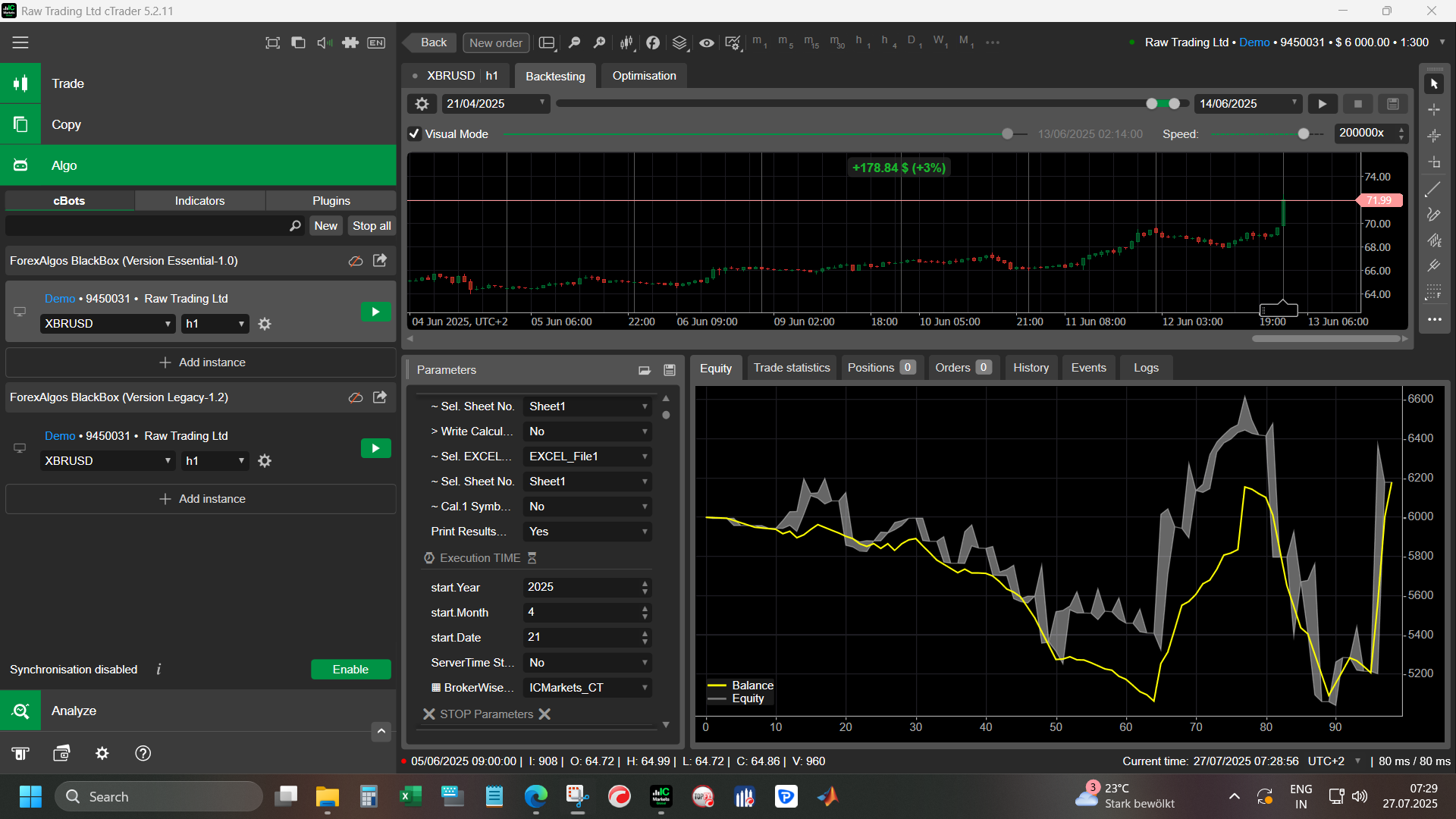This screenshot has width=1456, height=819.
Task: Open backtest start date 21/04/2025 dropdown
Action: pyautogui.click(x=496, y=104)
